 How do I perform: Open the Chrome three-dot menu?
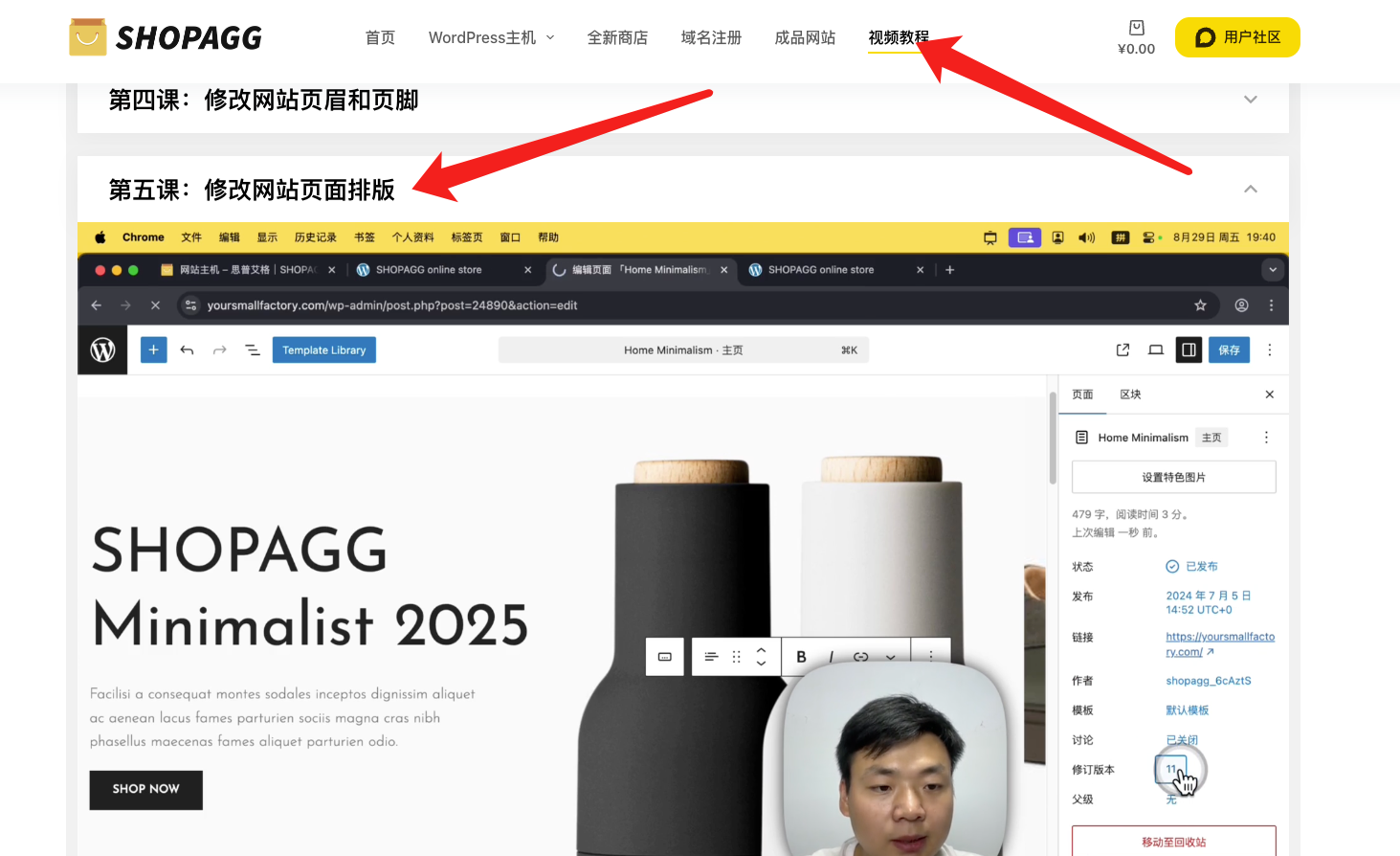click(1271, 305)
